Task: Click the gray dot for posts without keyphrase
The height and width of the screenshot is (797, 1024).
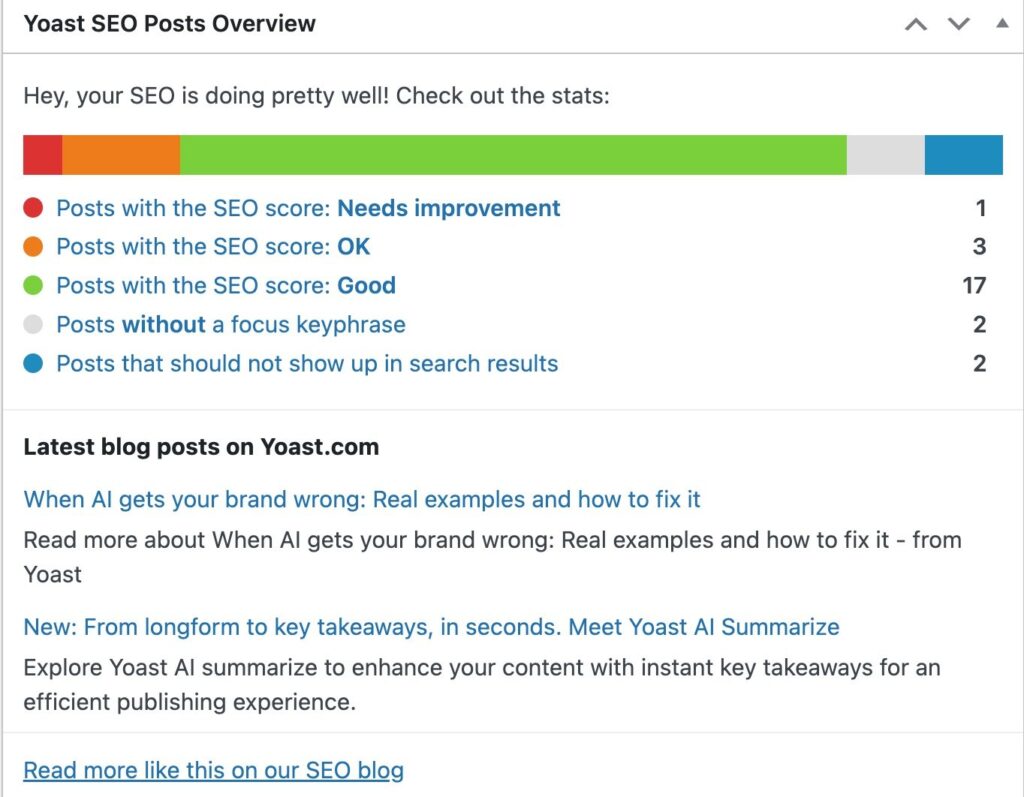Action: click(x=32, y=325)
